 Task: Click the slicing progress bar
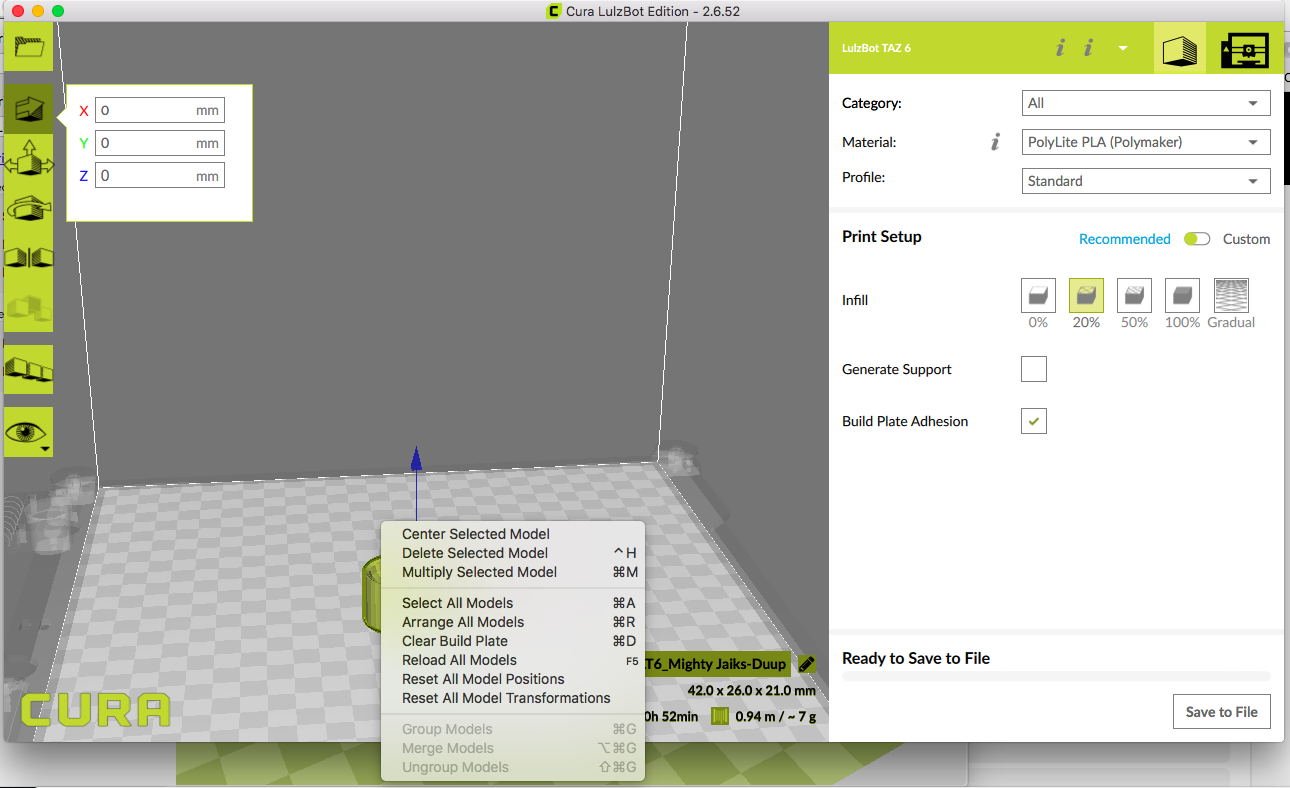1056,677
